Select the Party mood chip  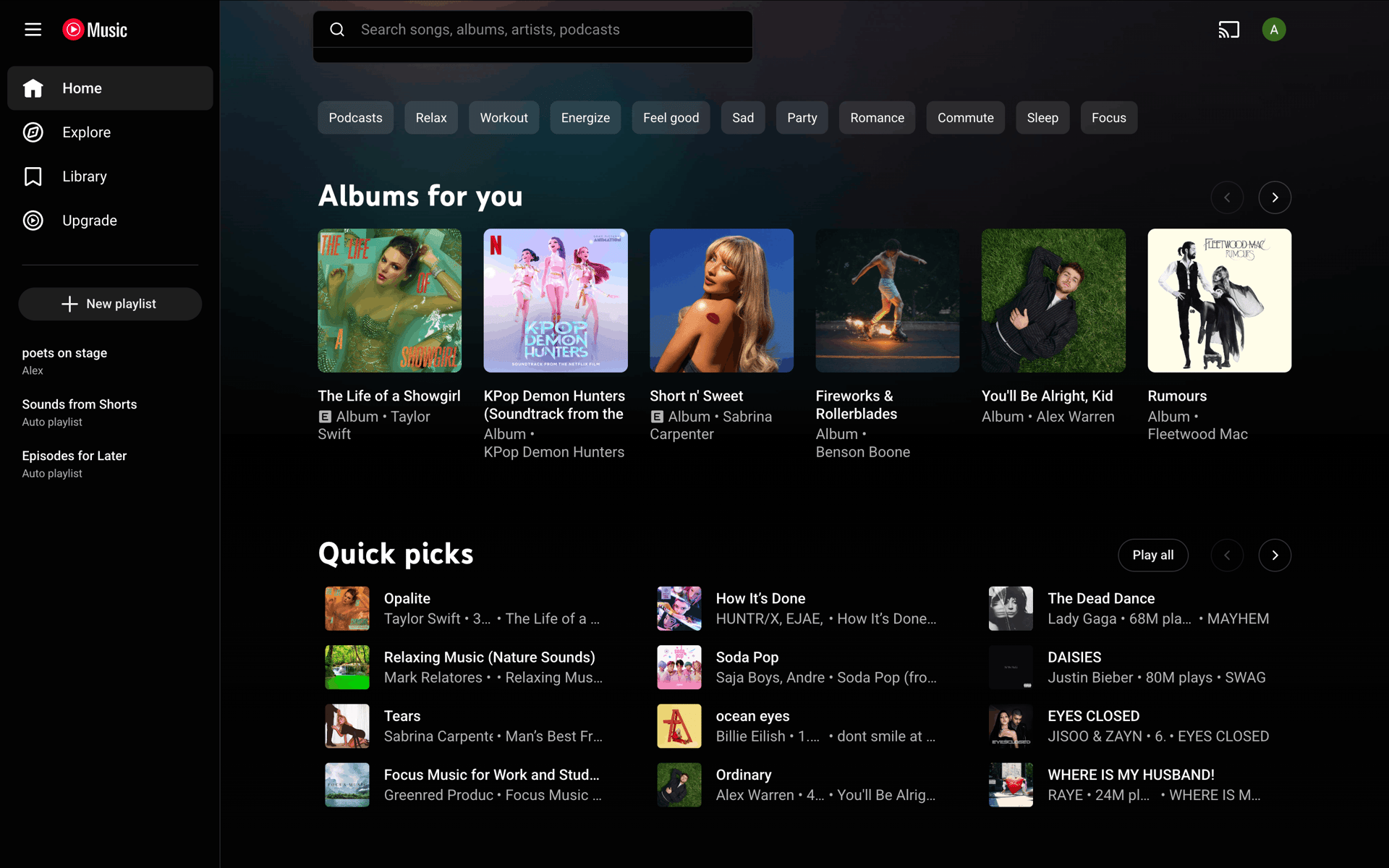(802, 118)
